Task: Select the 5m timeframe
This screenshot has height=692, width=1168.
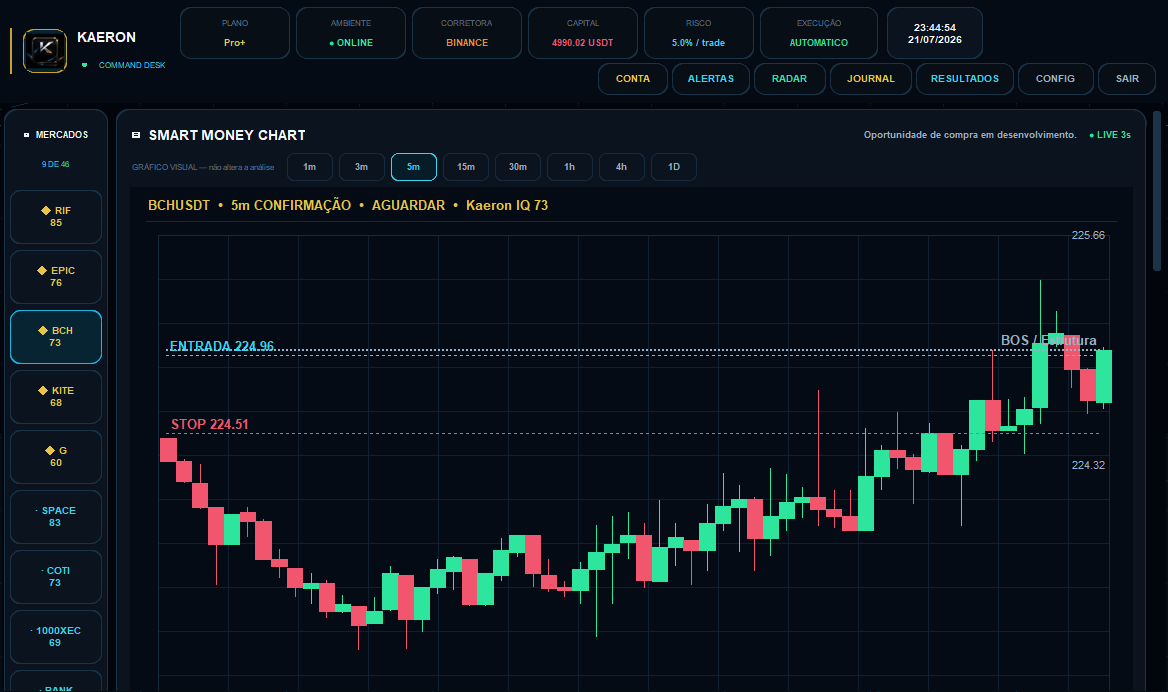Action: [413, 167]
